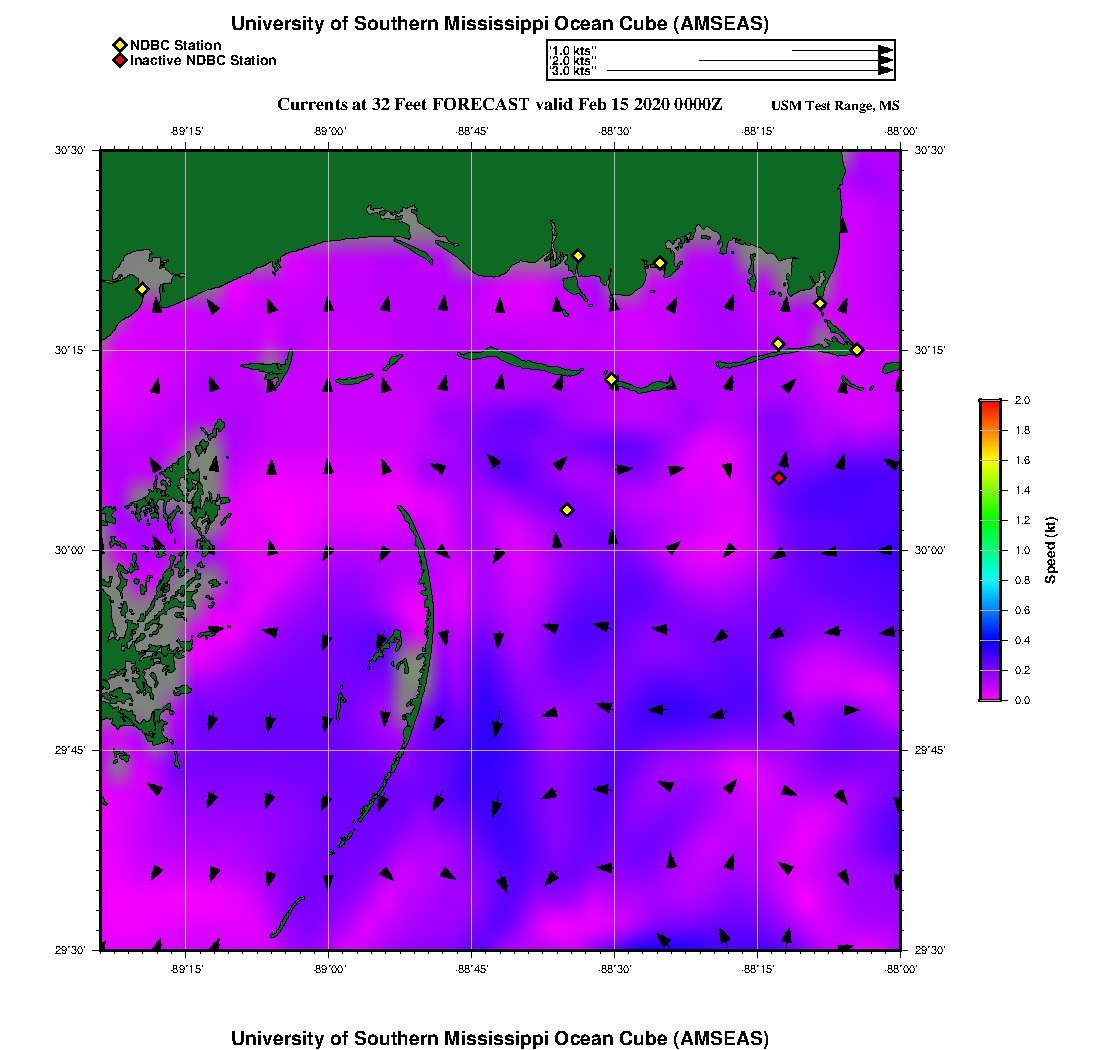Screen dimensions: 1100x1050
Task: Click the red top of the speed color bar
Action: pos(990,405)
